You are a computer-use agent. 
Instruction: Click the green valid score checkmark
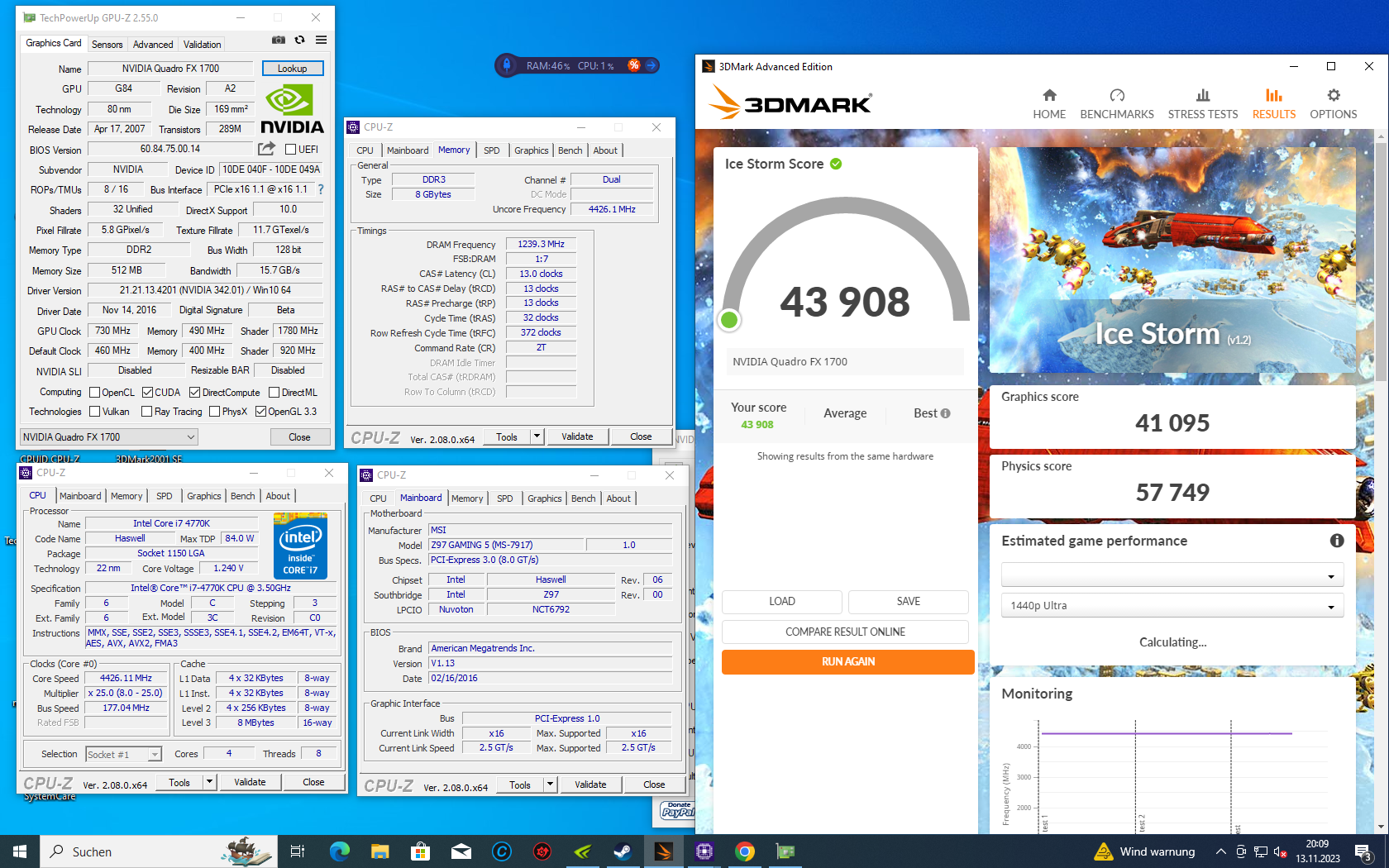click(x=836, y=164)
